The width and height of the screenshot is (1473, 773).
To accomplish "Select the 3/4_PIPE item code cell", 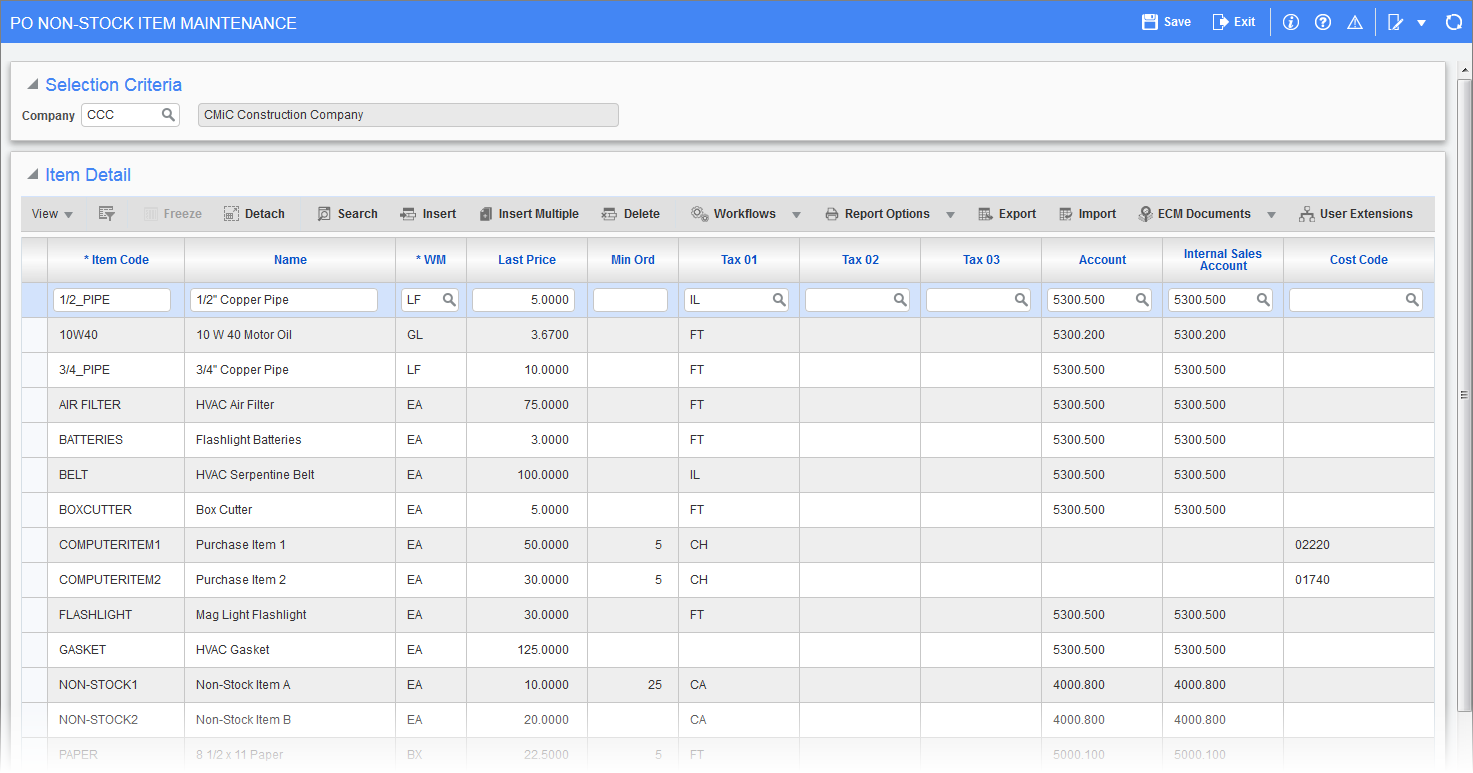I will click(116, 370).
